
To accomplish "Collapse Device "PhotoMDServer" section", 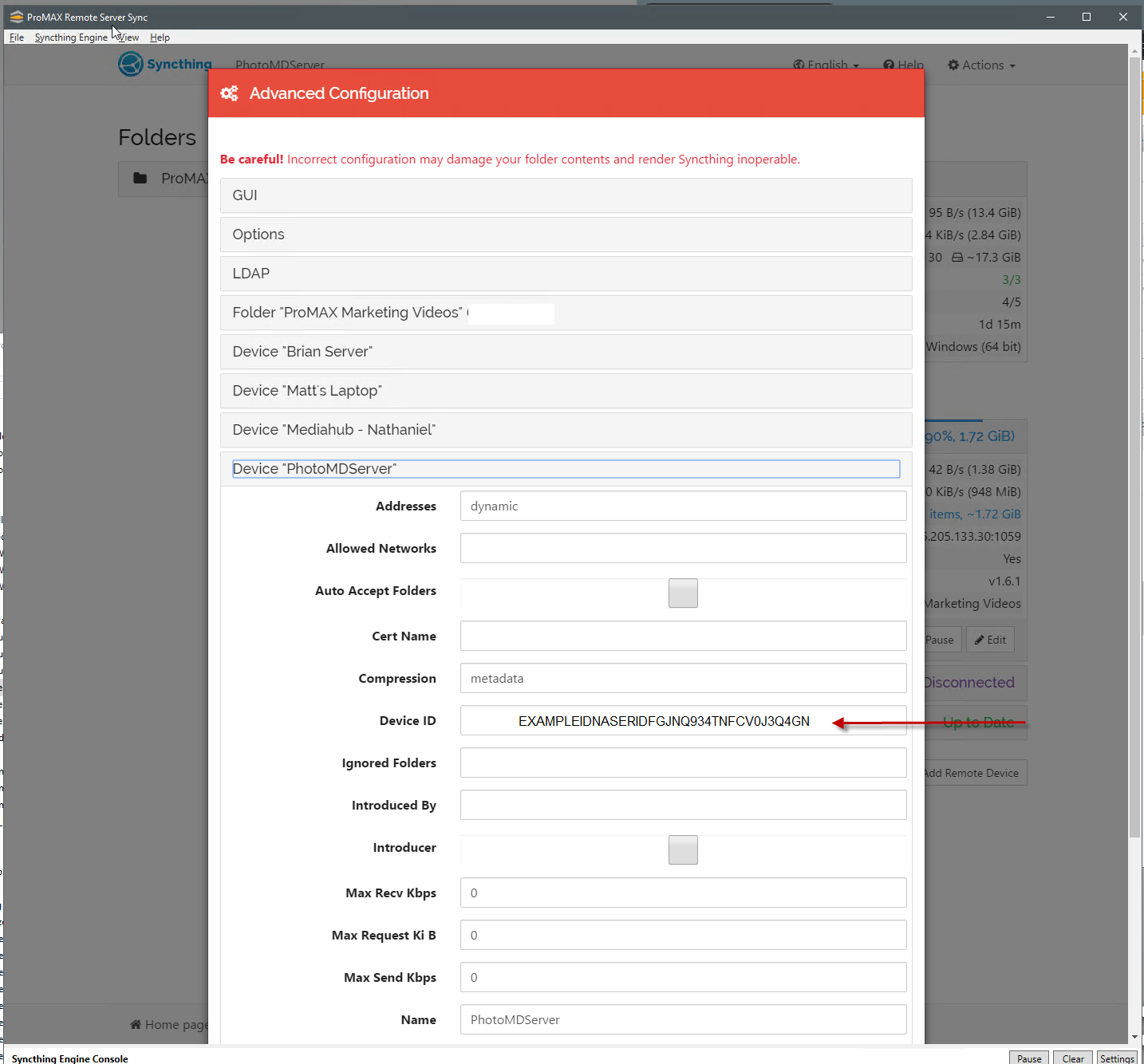I will point(566,469).
